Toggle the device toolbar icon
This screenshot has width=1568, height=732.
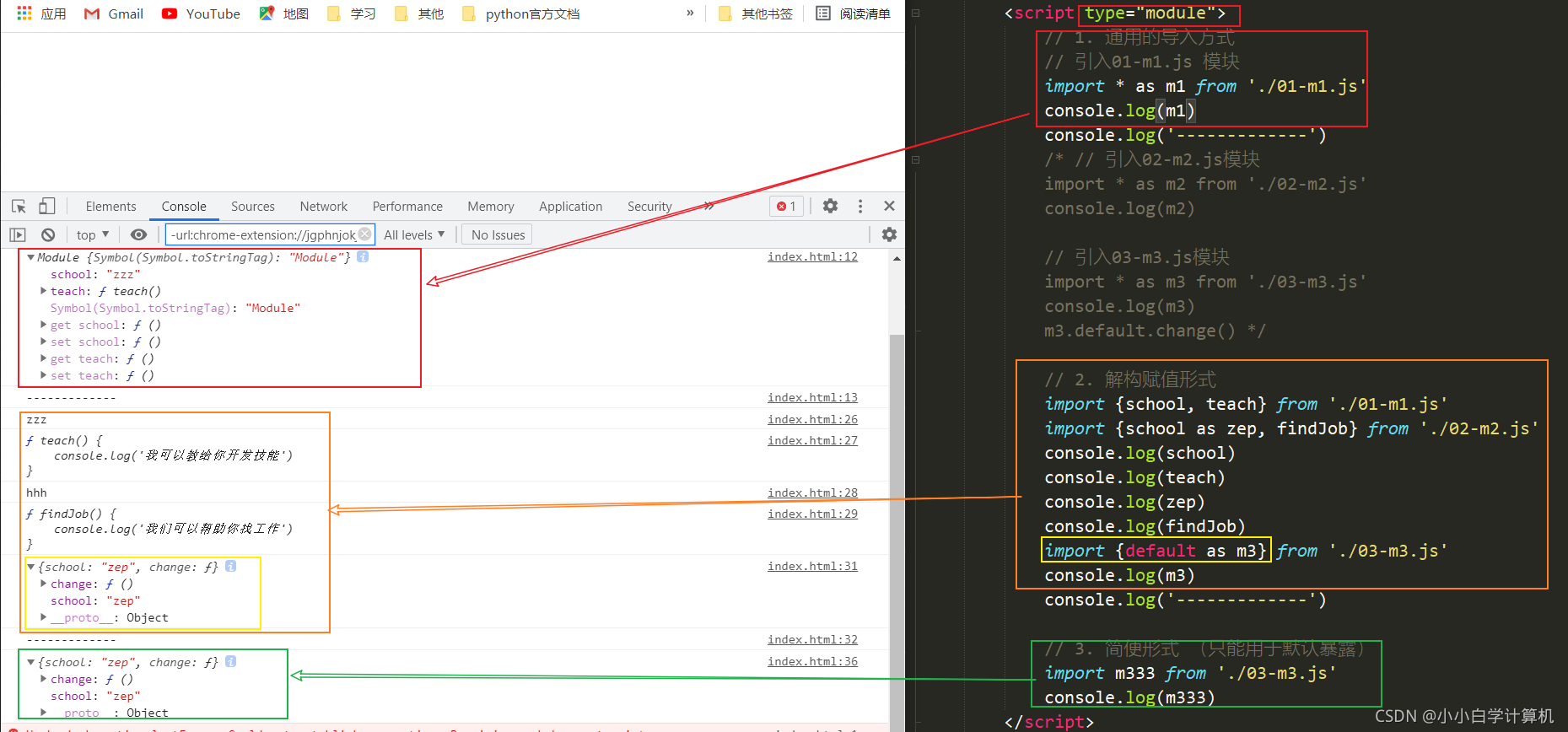tap(47, 206)
